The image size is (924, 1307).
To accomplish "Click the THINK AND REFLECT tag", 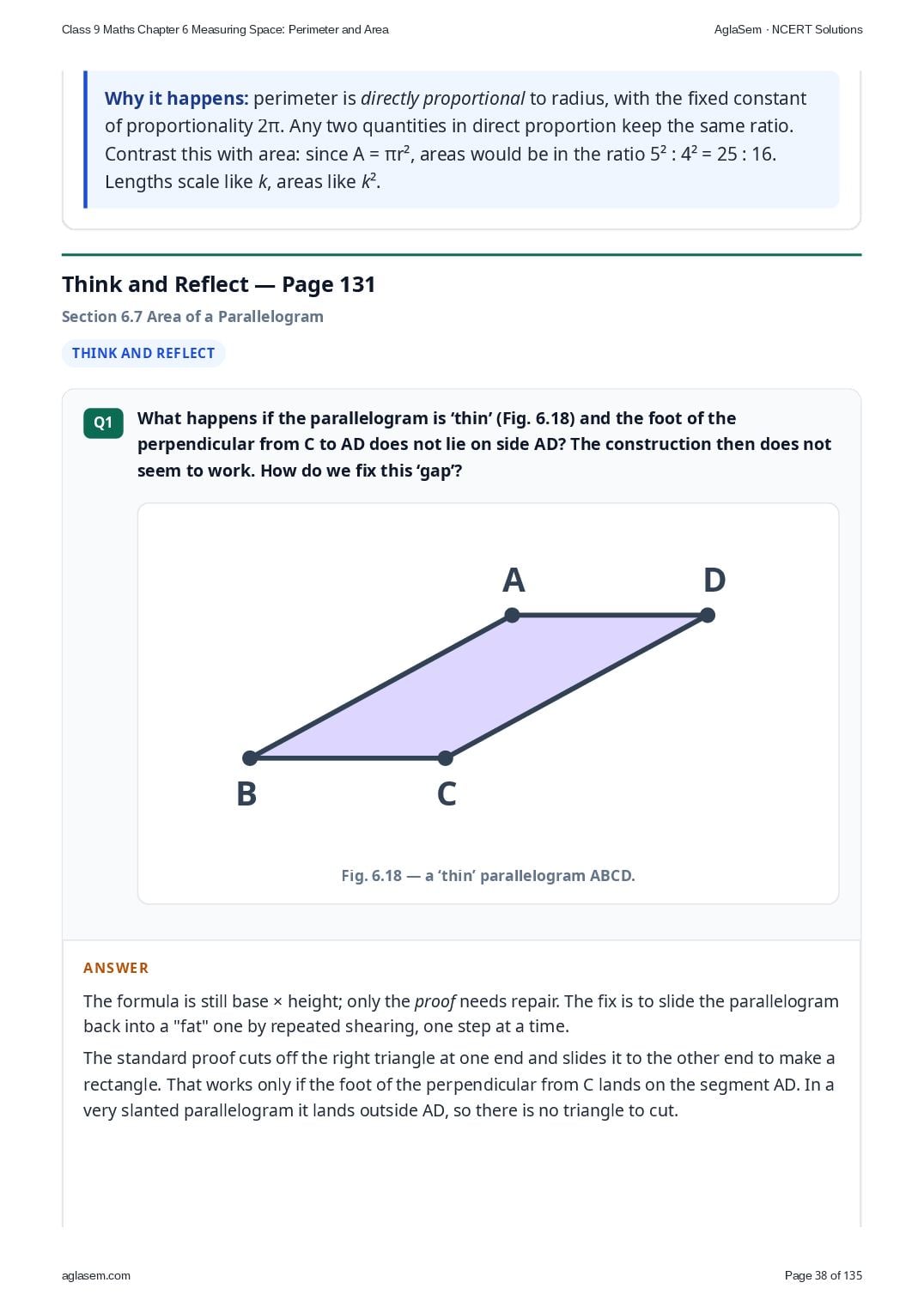I will tap(143, 353).
